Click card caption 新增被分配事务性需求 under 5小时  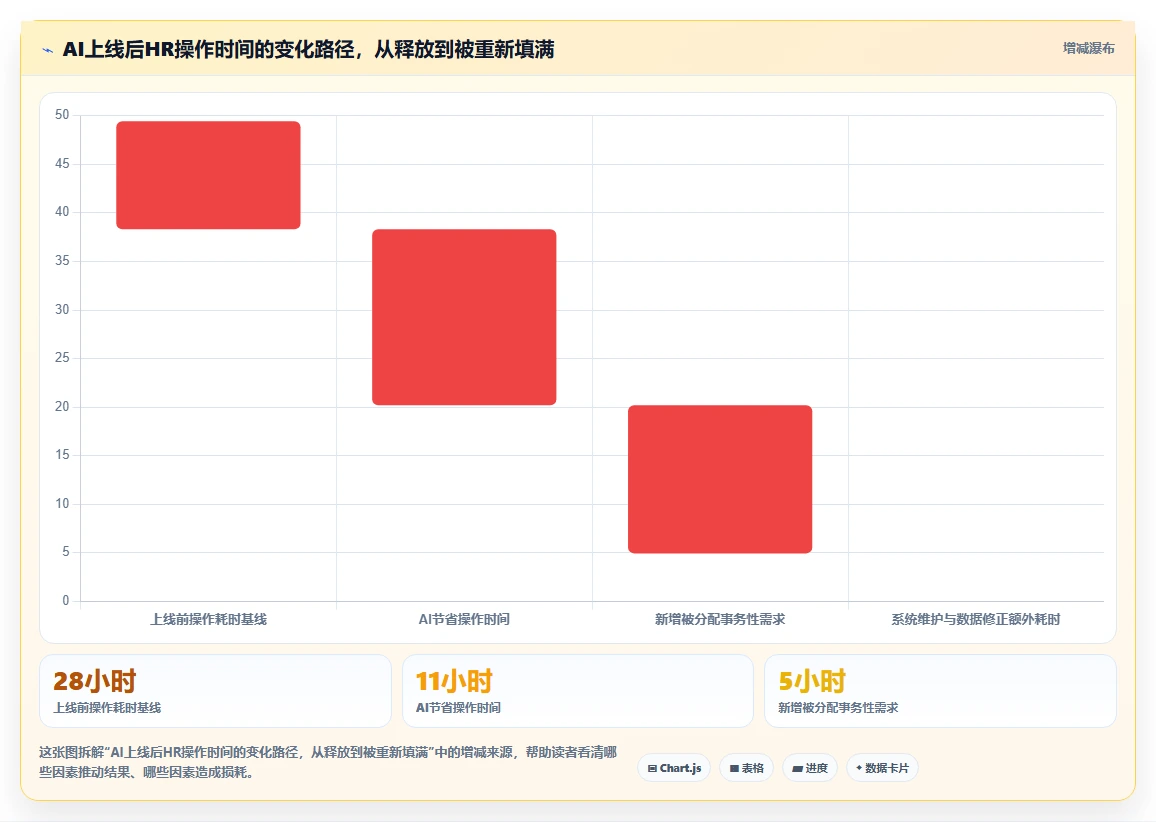[x=838, y=708]
